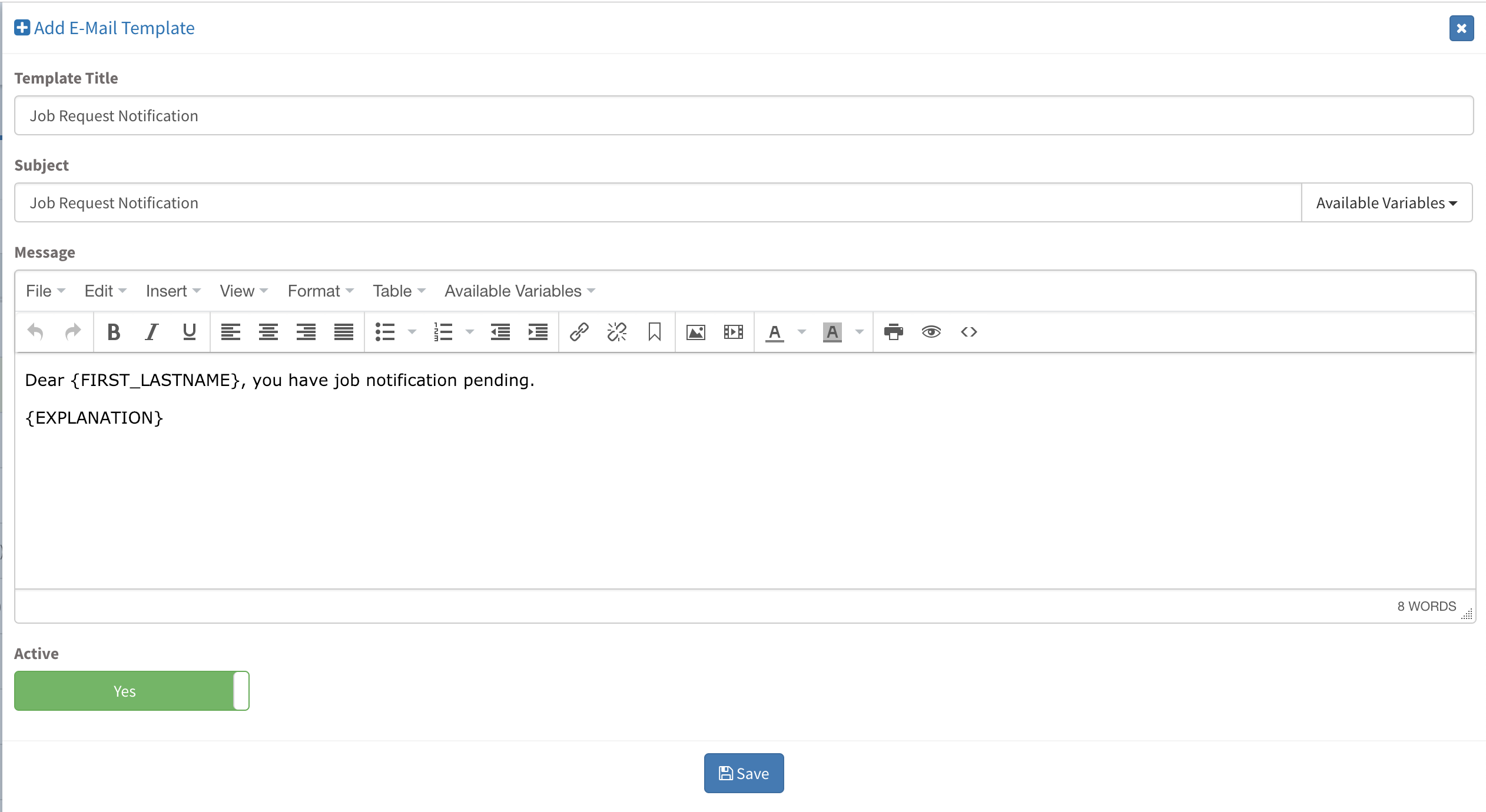Apply italic formatting from the toolbar
Screen dimensions: 1486x812
[151, 332]
